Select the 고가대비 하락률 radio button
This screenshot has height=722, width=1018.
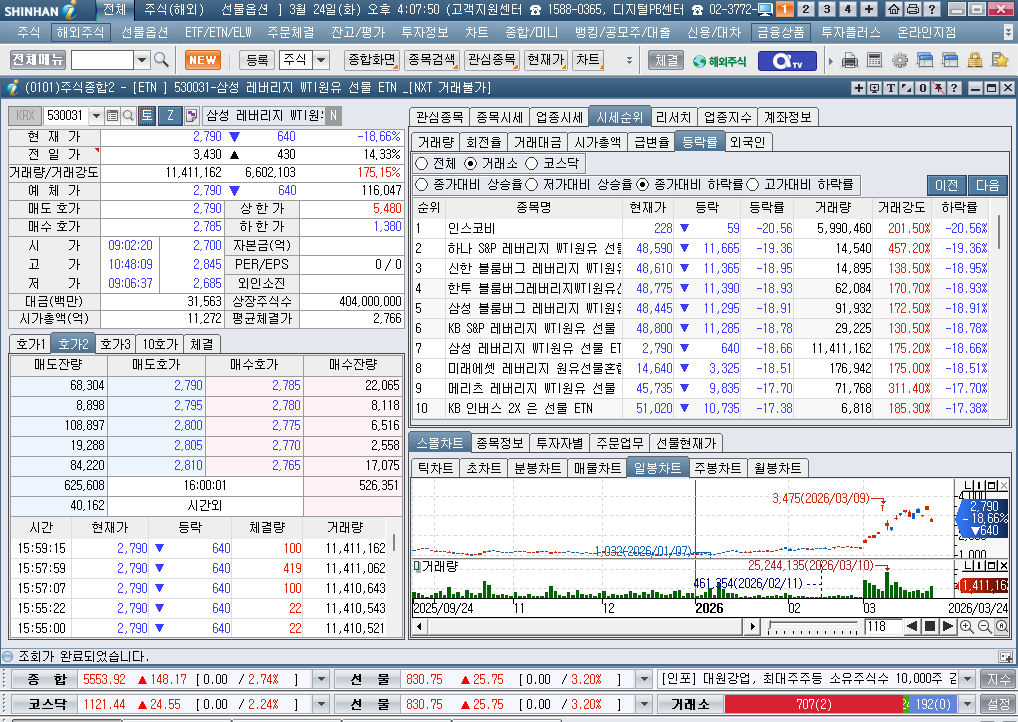pos(752,185)
